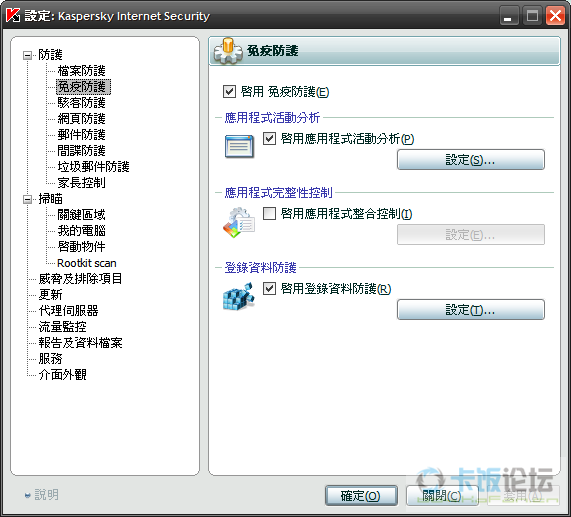Collapse the 防護 tree node
571x517 pixels.
27,55
